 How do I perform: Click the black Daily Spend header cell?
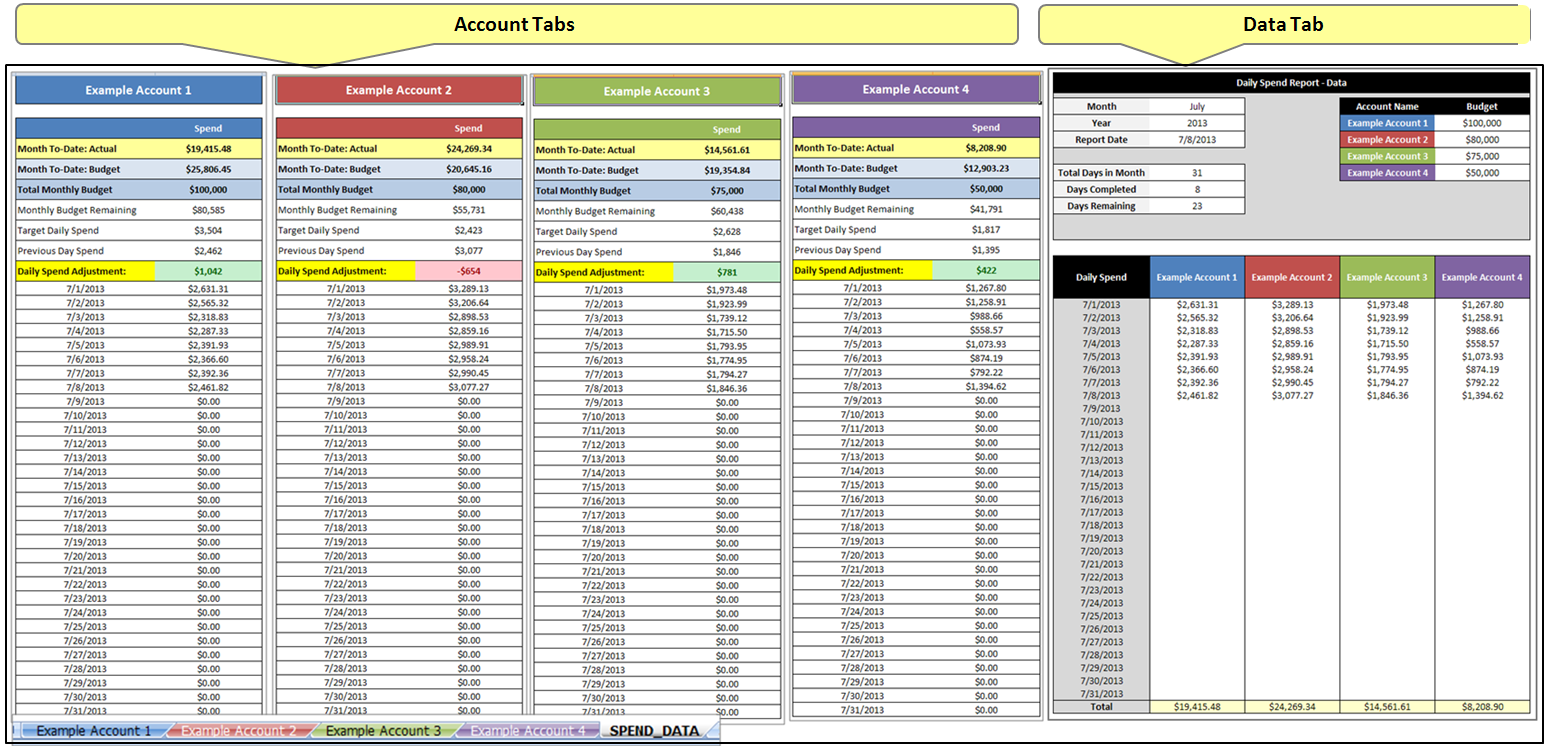coord(1101,277)
